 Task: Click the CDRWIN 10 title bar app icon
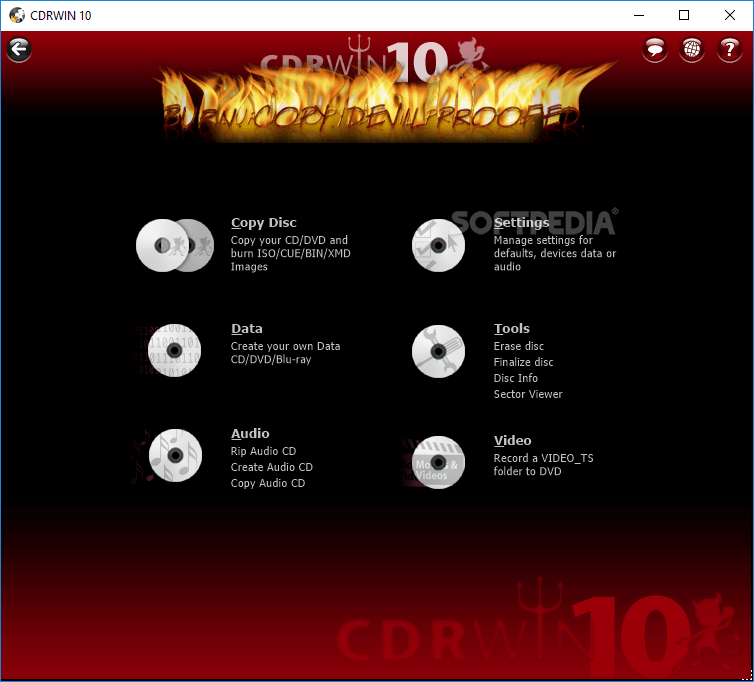pos(17,15)
